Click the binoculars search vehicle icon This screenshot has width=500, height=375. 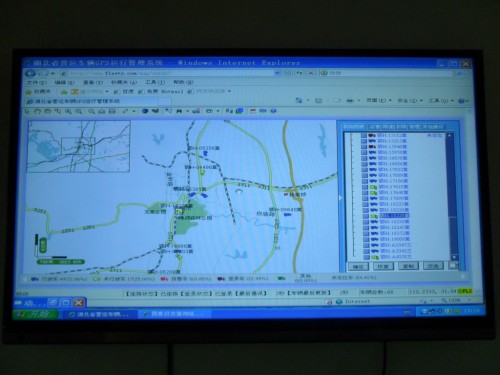tap(179, 111)
